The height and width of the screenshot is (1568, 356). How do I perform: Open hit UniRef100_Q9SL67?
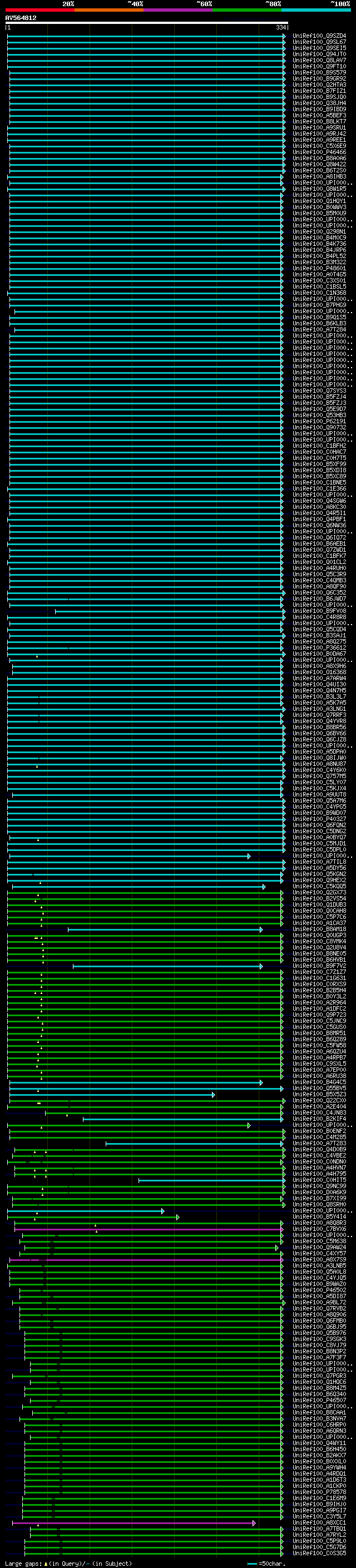coord(319,42)
